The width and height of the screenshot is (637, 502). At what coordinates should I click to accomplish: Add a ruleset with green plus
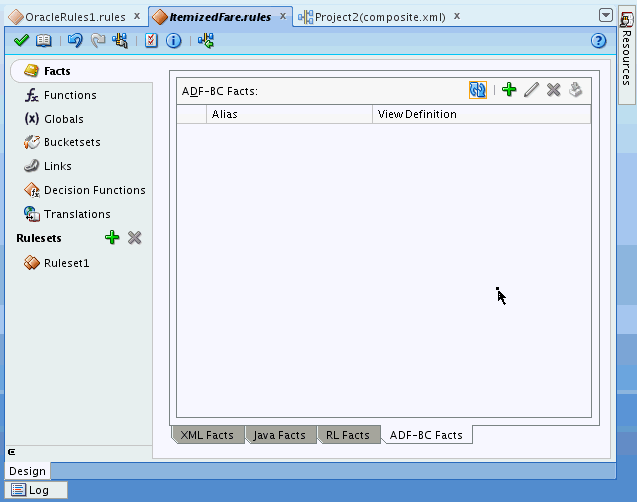112,237
